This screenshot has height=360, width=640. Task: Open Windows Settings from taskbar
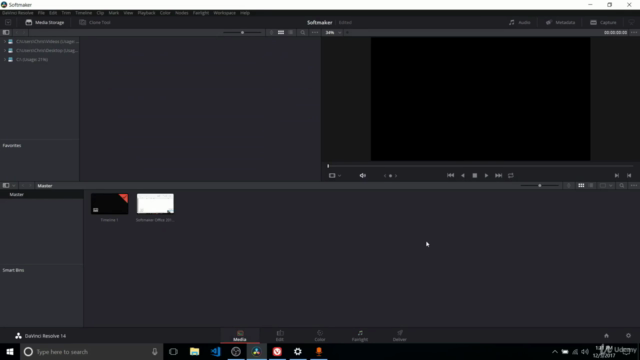coord(298,351)
